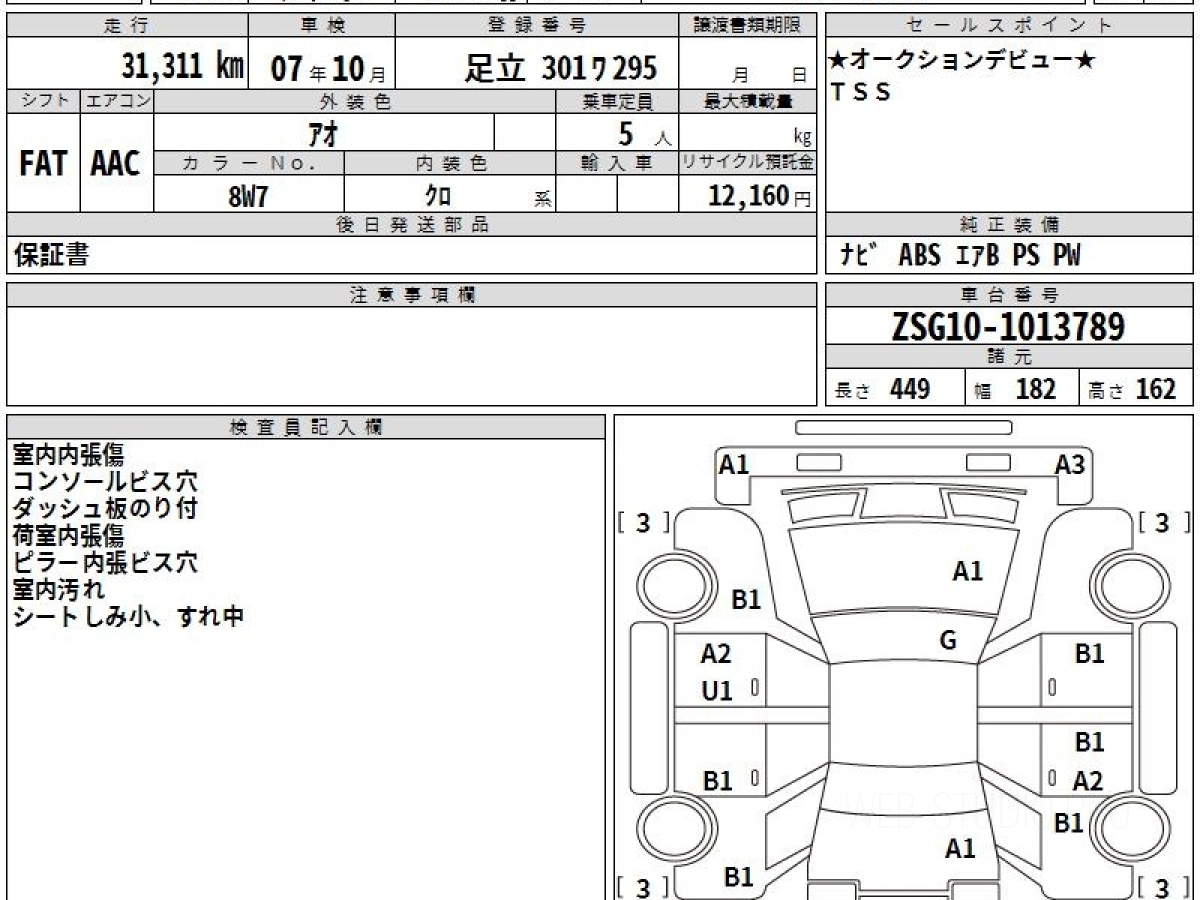Screen dimensions: 1200x900
Task: Click the mileage value 31,311 km
Action: pos(183,67)
